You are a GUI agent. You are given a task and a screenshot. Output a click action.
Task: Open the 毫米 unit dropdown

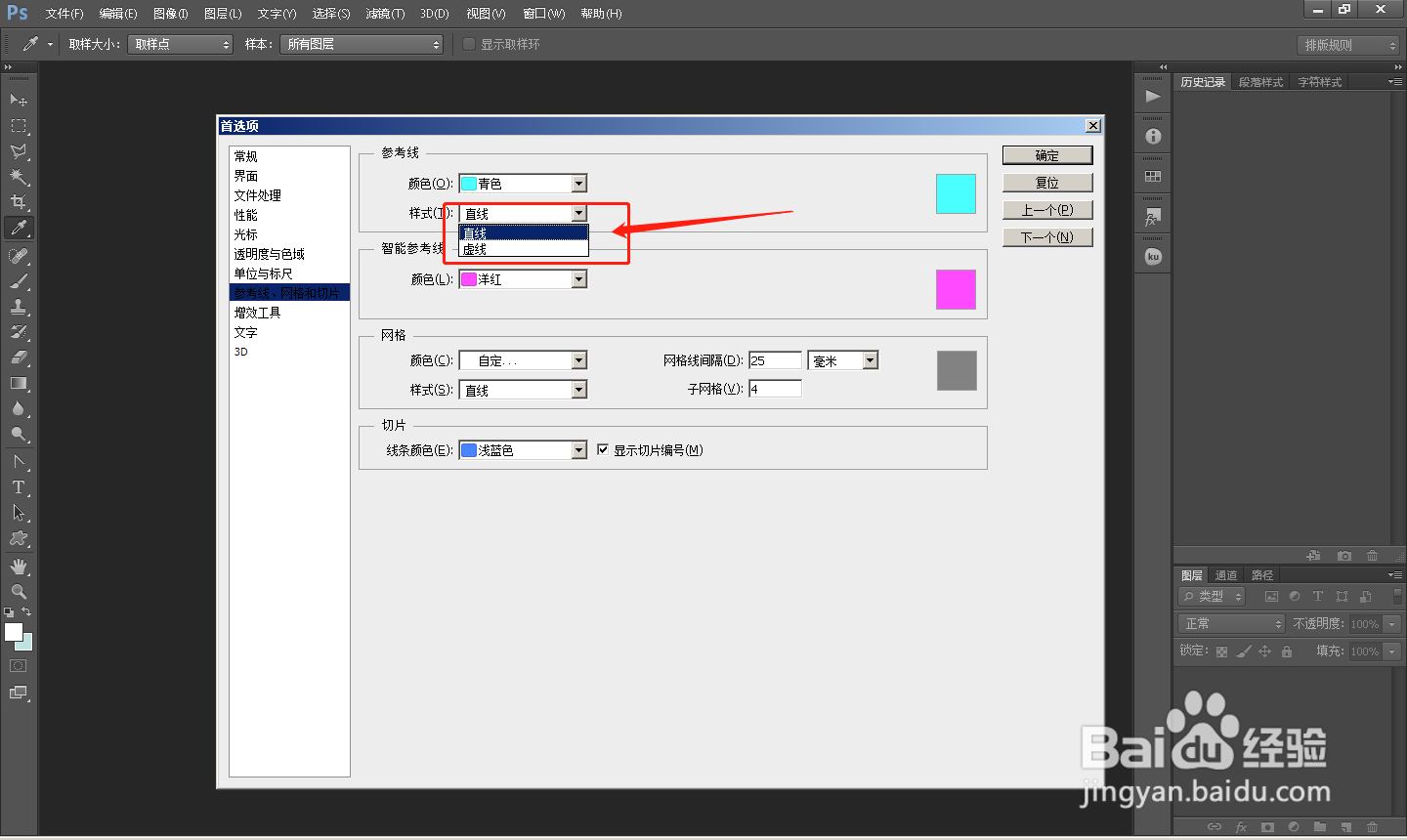pyautogui.click(x=843, y=360)
